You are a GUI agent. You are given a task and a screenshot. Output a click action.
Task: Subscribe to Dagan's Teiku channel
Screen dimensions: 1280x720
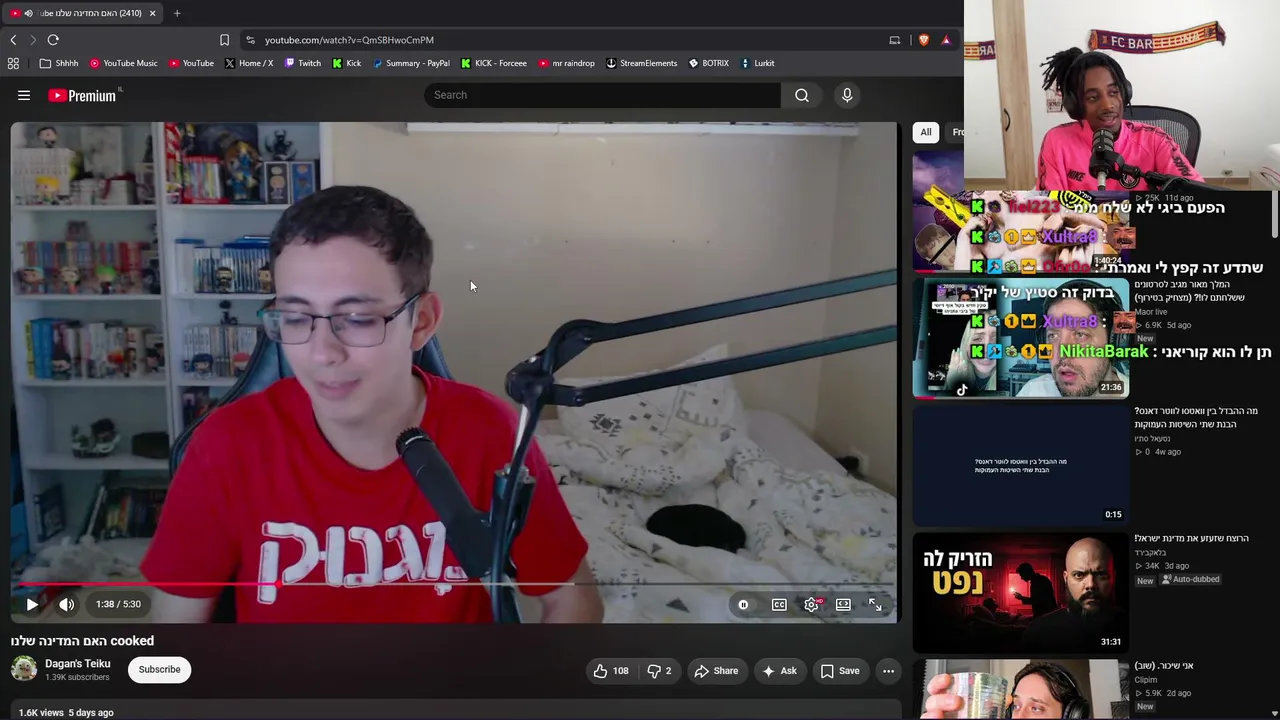point(159,670)
